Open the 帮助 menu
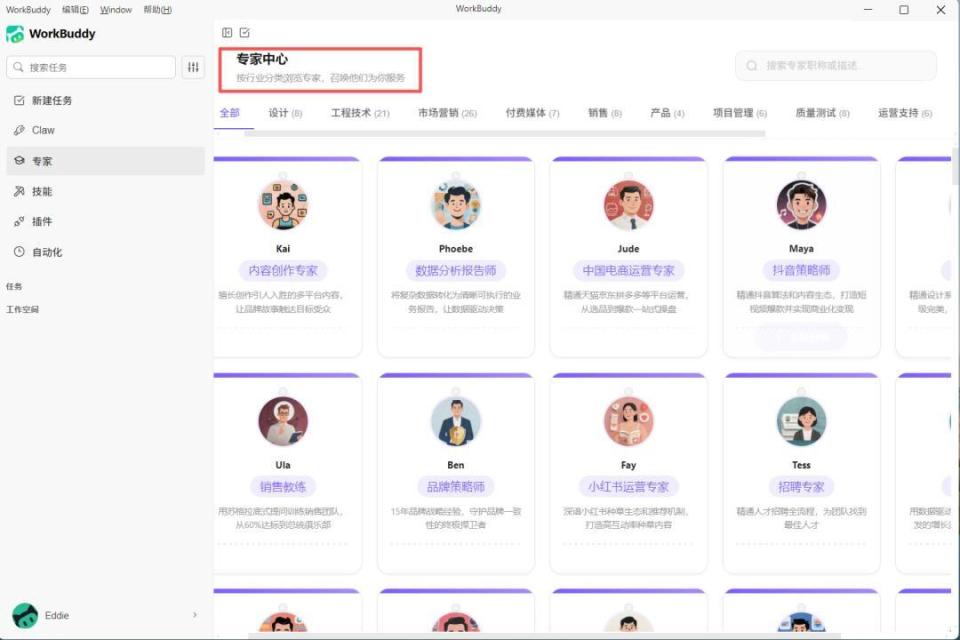This screenshot has height=640, width=960. point(158,9)
